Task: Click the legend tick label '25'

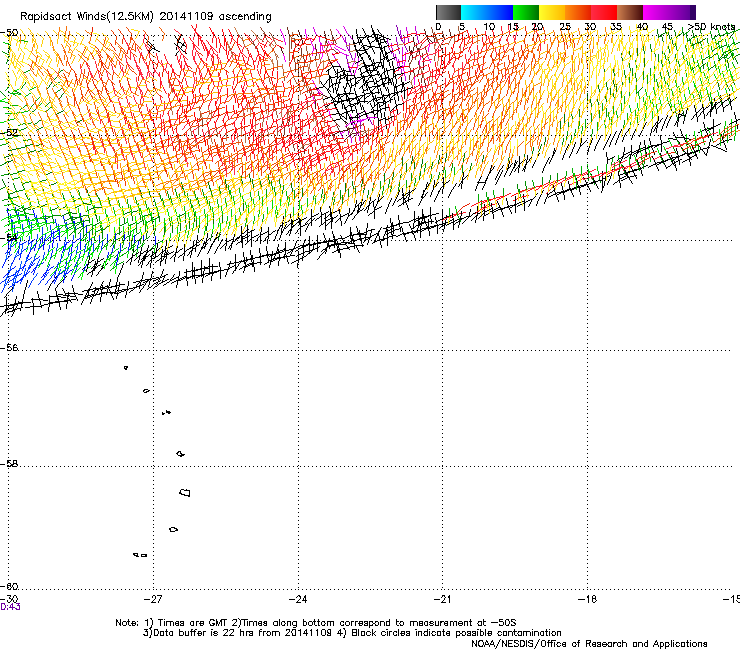Action: tap(565, 26)
